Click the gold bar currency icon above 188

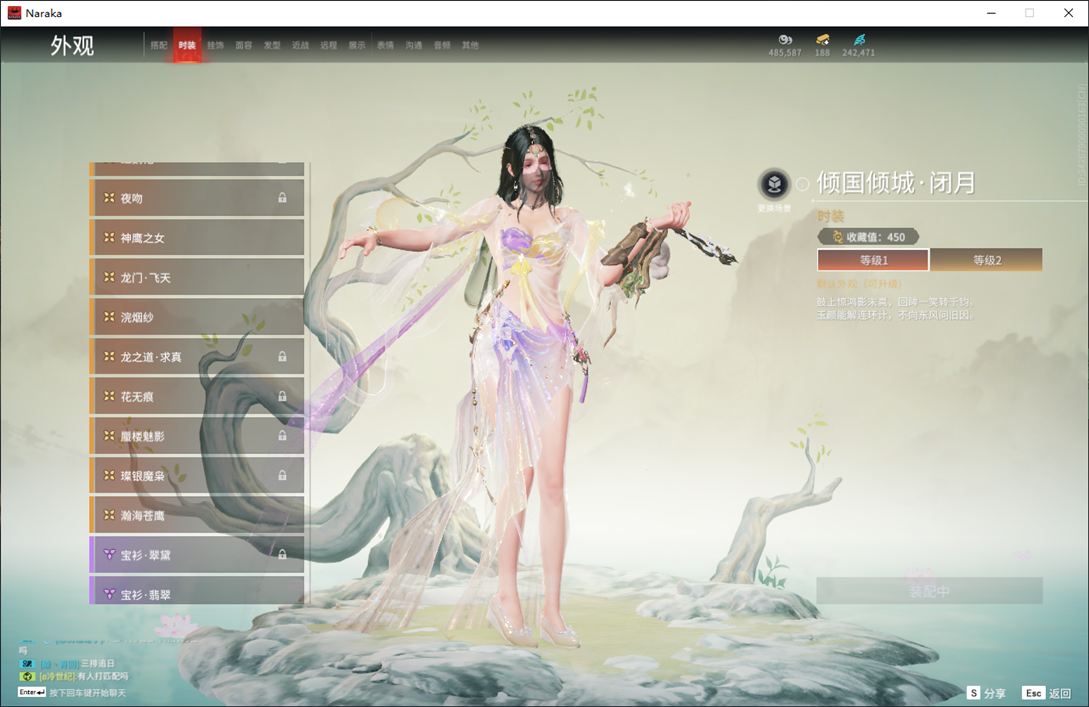pos(822,40)
